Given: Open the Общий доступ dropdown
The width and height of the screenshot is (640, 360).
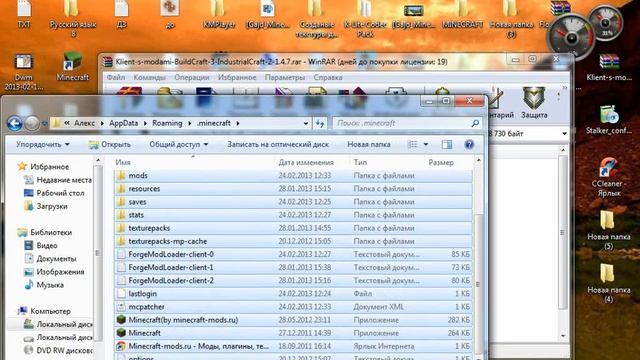Looking at the screenshot, I should click(178, 144).
